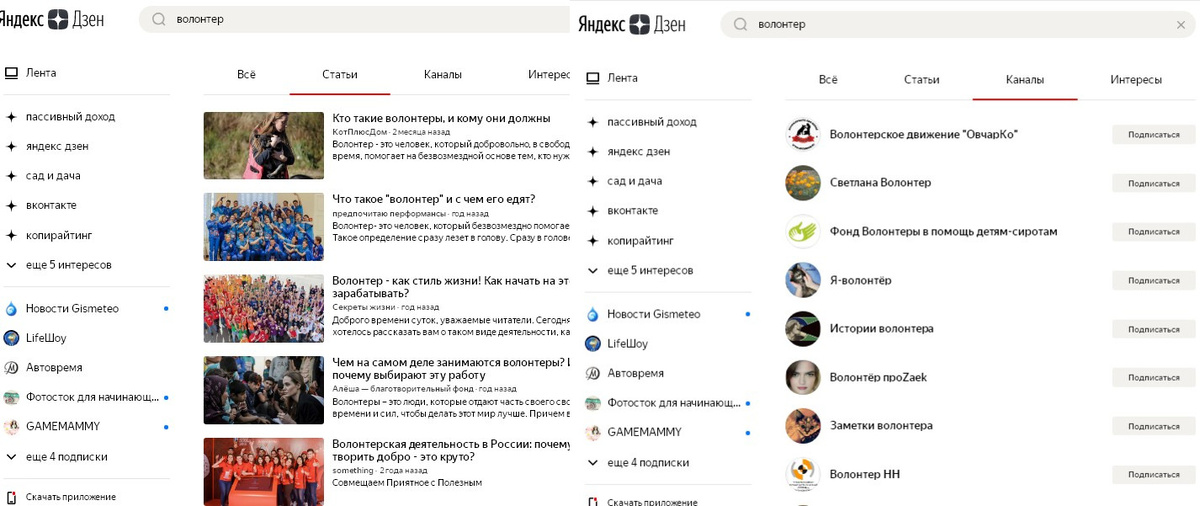Subscribe to Светлана Волонтер channel
The width and height of the screenshot is (1200, 506).
[1153, 183]
